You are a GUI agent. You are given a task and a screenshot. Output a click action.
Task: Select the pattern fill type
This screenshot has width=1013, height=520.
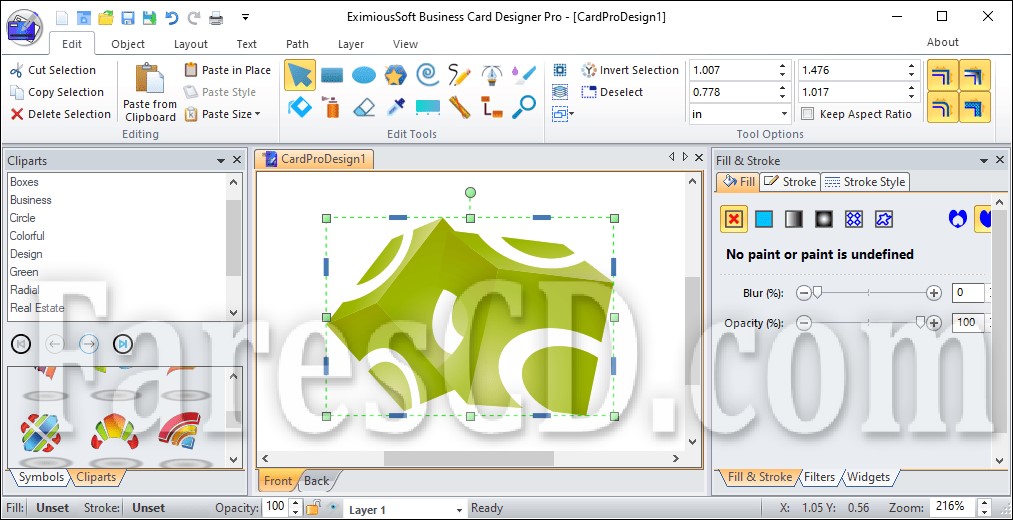click(x=853, y=219)
